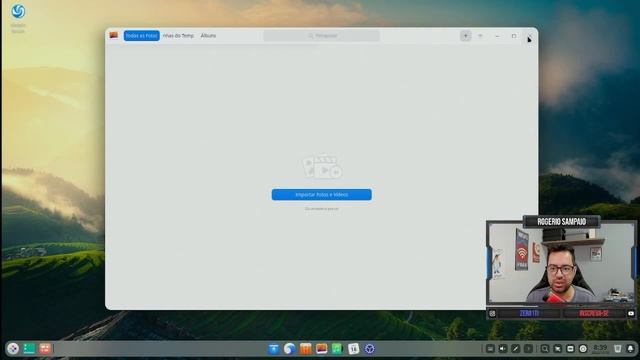640x360 pixels.
Task: Open the power button in the dock
Action: click(583, 349)
